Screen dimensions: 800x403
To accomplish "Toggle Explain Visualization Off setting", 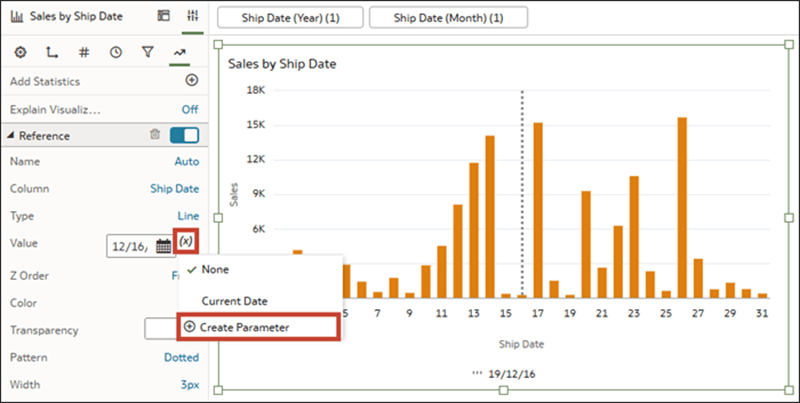I will (190, 109).
